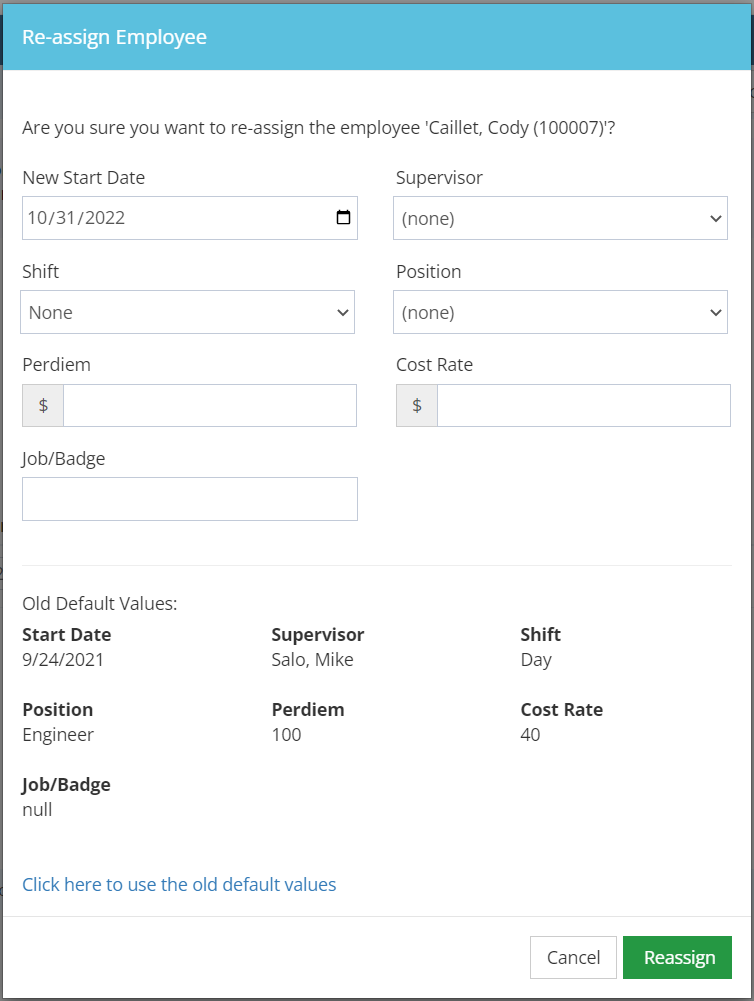Confirm with the green Reassign button

point(677,957)
